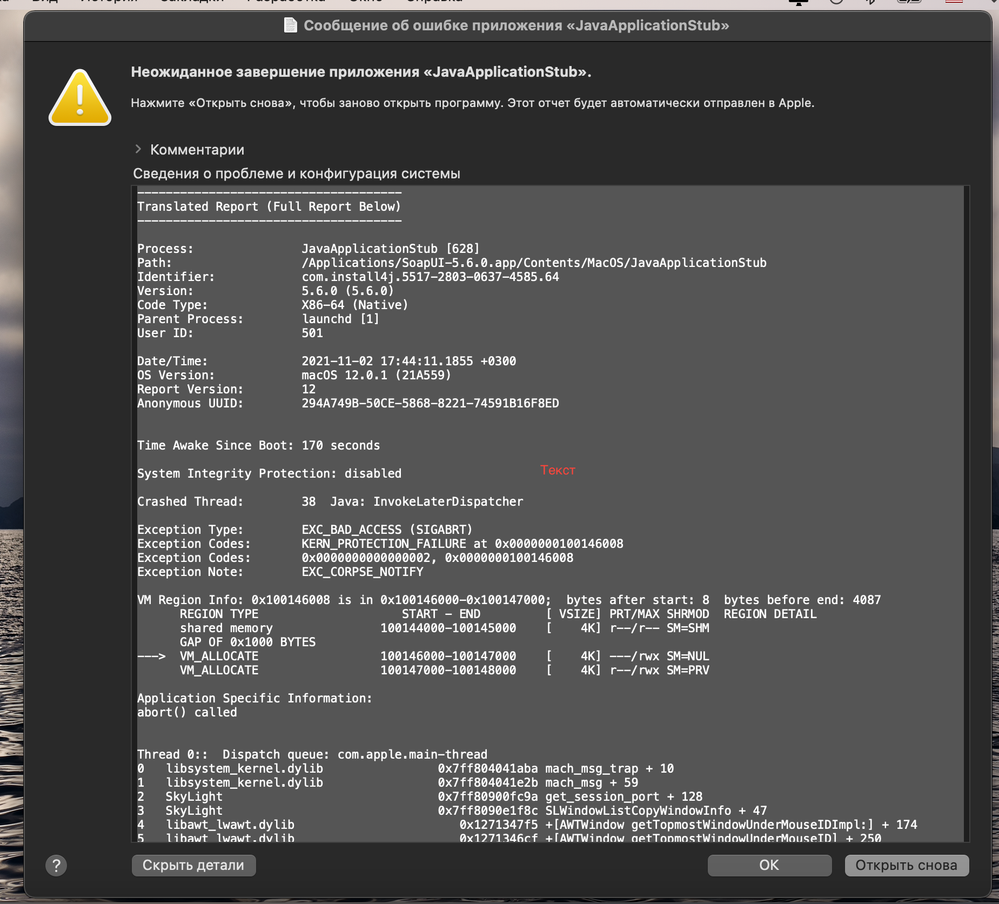Click the Anonymous UUID value
This screenshot has height=904, width=999.
[430, 404]
